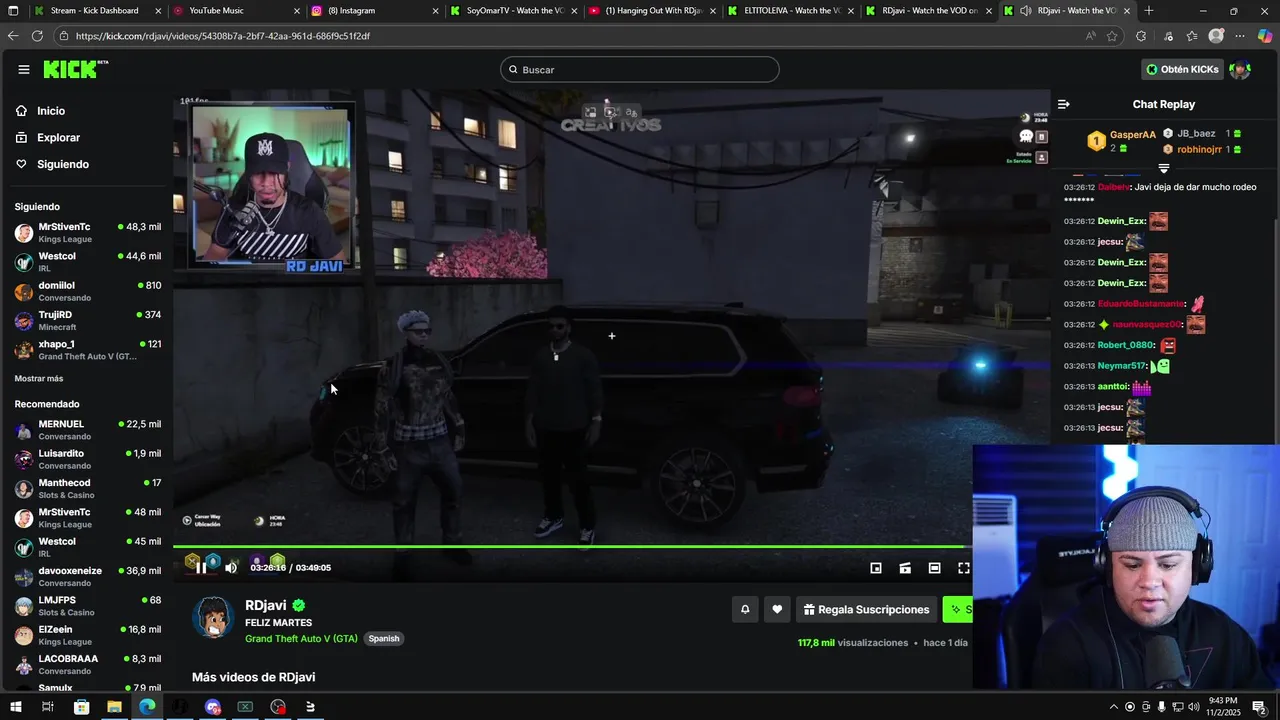Click JB_baez in leaderboard

point(1196,134)
